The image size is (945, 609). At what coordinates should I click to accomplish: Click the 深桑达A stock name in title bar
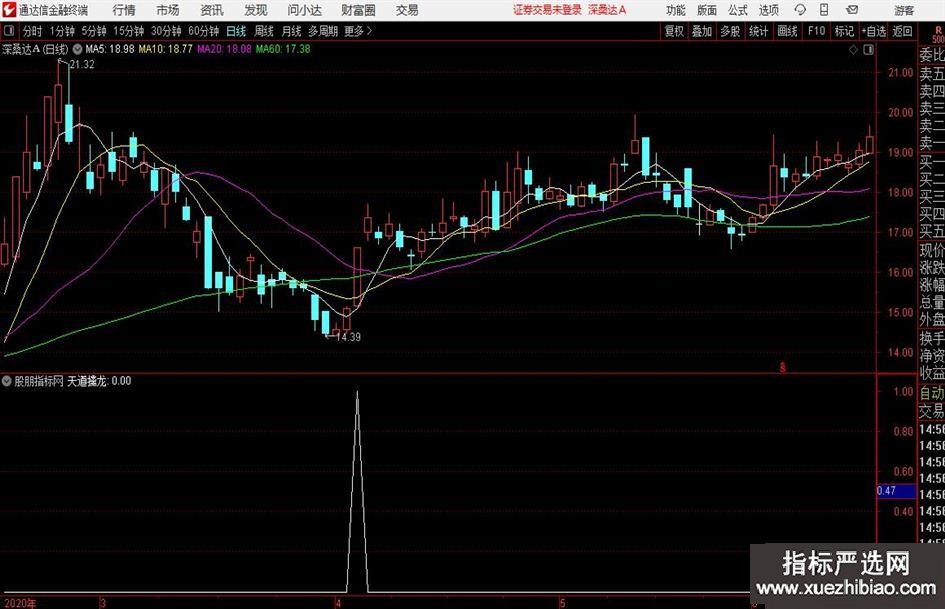tap(607, 10)
